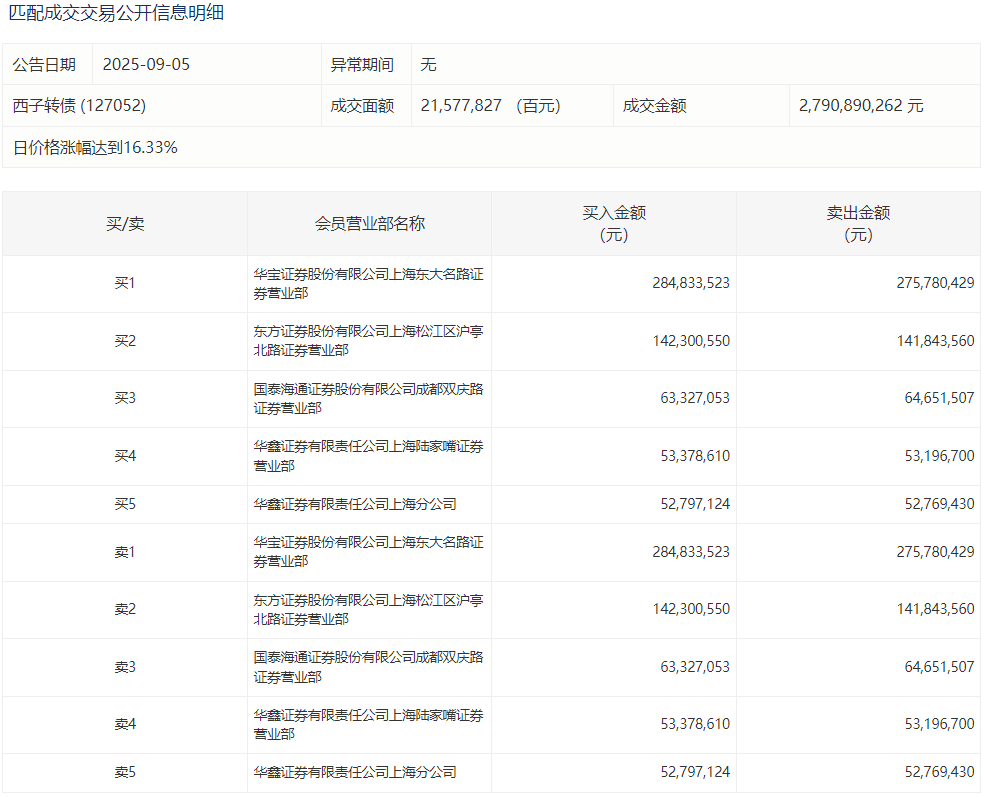Screen dimensions: 984x797
Task: Open 华鑫证券上海陆家嘴 branch in 买4 row
Action: (368, 457)
